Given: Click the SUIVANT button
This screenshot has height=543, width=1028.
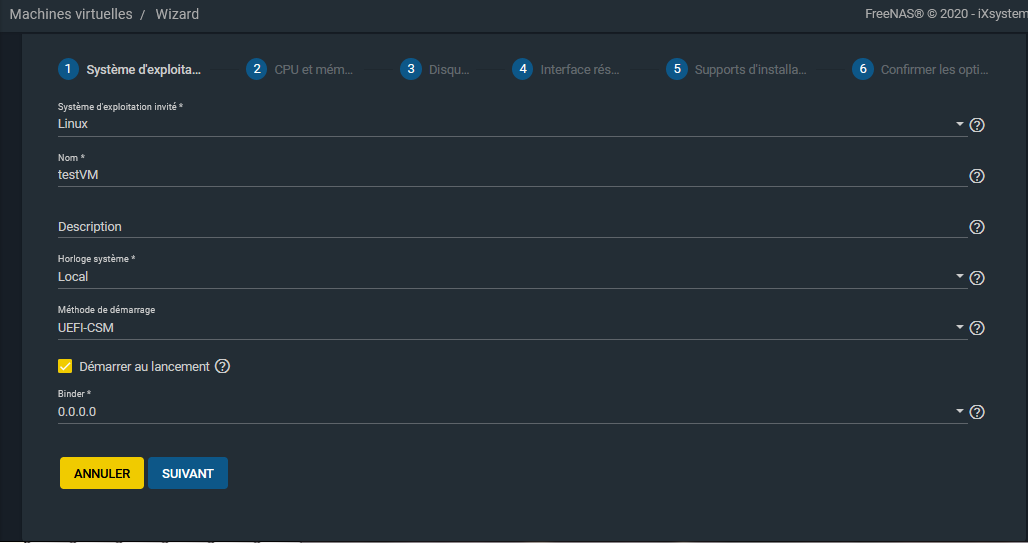Looking at the screenshot, I should [x=188, y=473].
